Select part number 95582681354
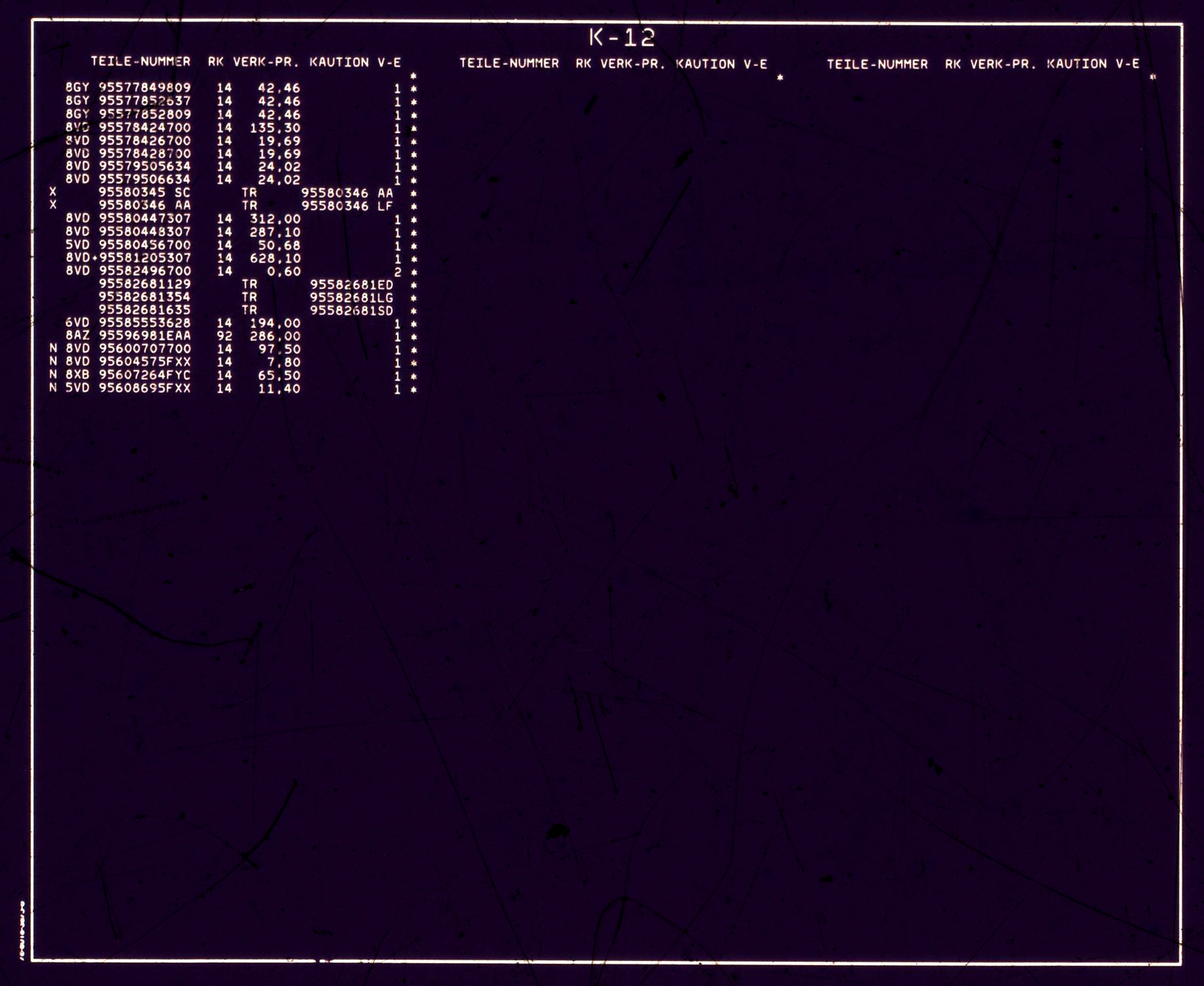The height and width of the screenshot is (986, 1204). coord(145,297)
